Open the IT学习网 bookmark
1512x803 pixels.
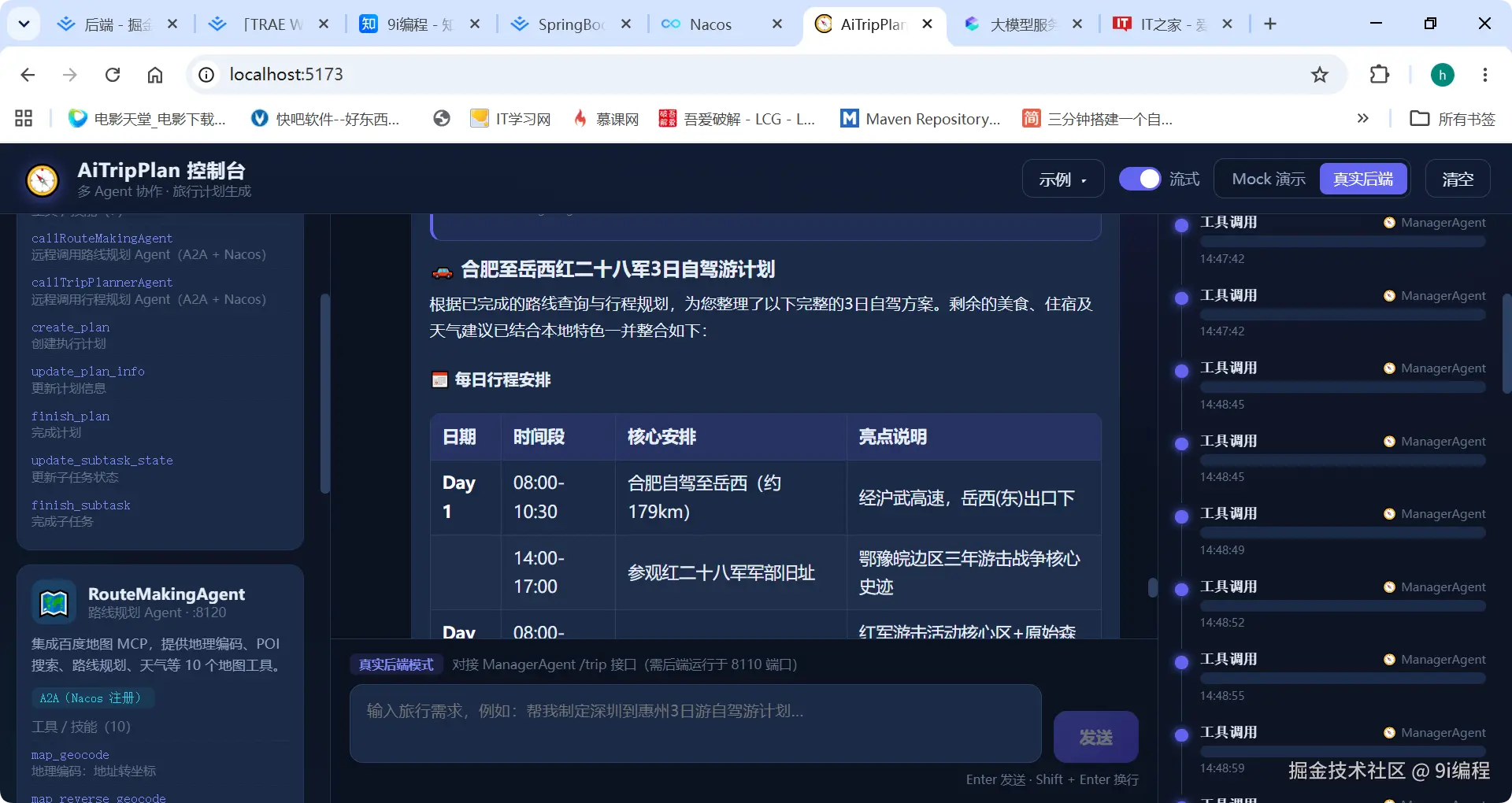[510, 119]
